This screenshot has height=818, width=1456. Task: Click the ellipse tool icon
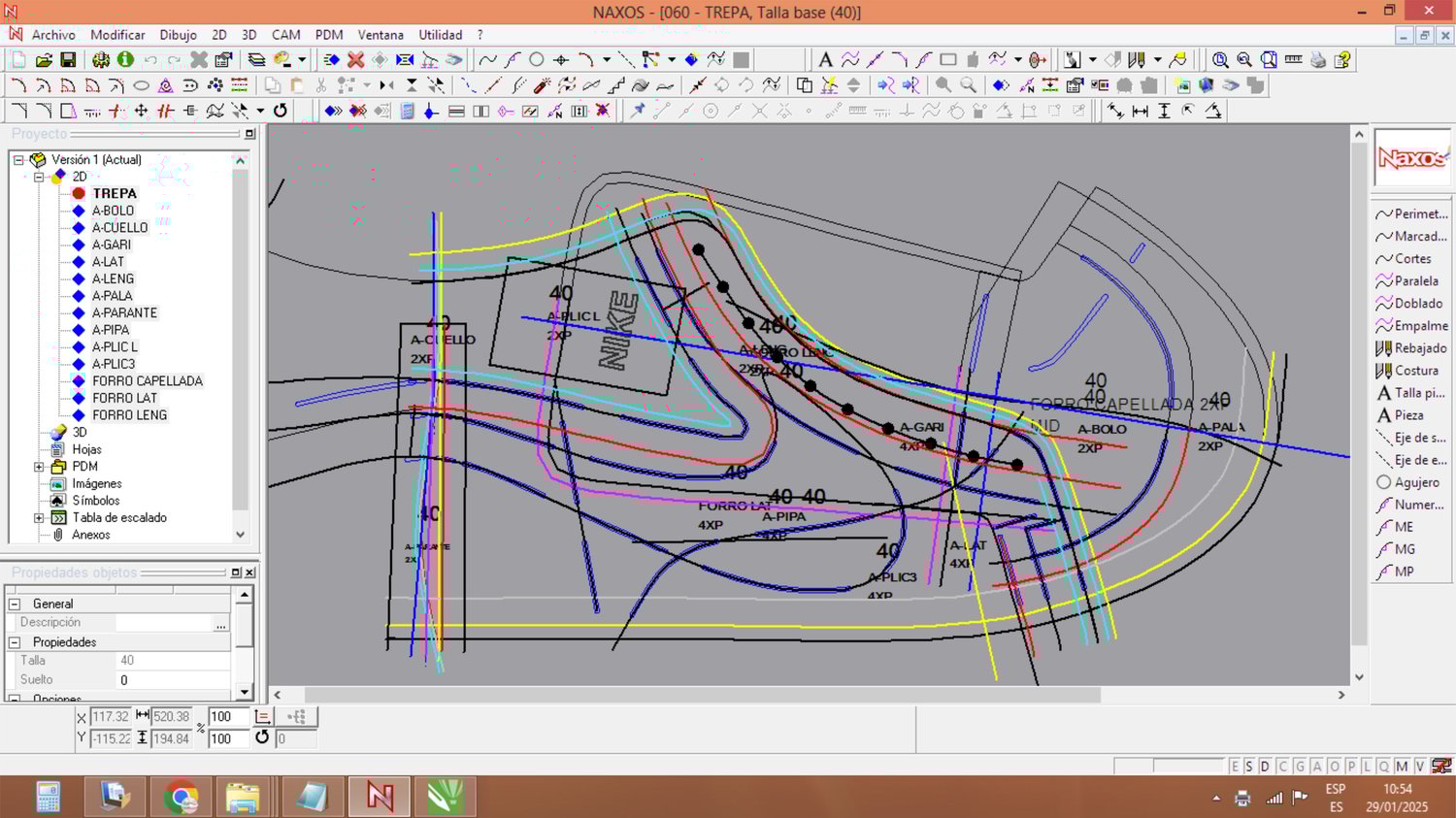coord(141,85)
